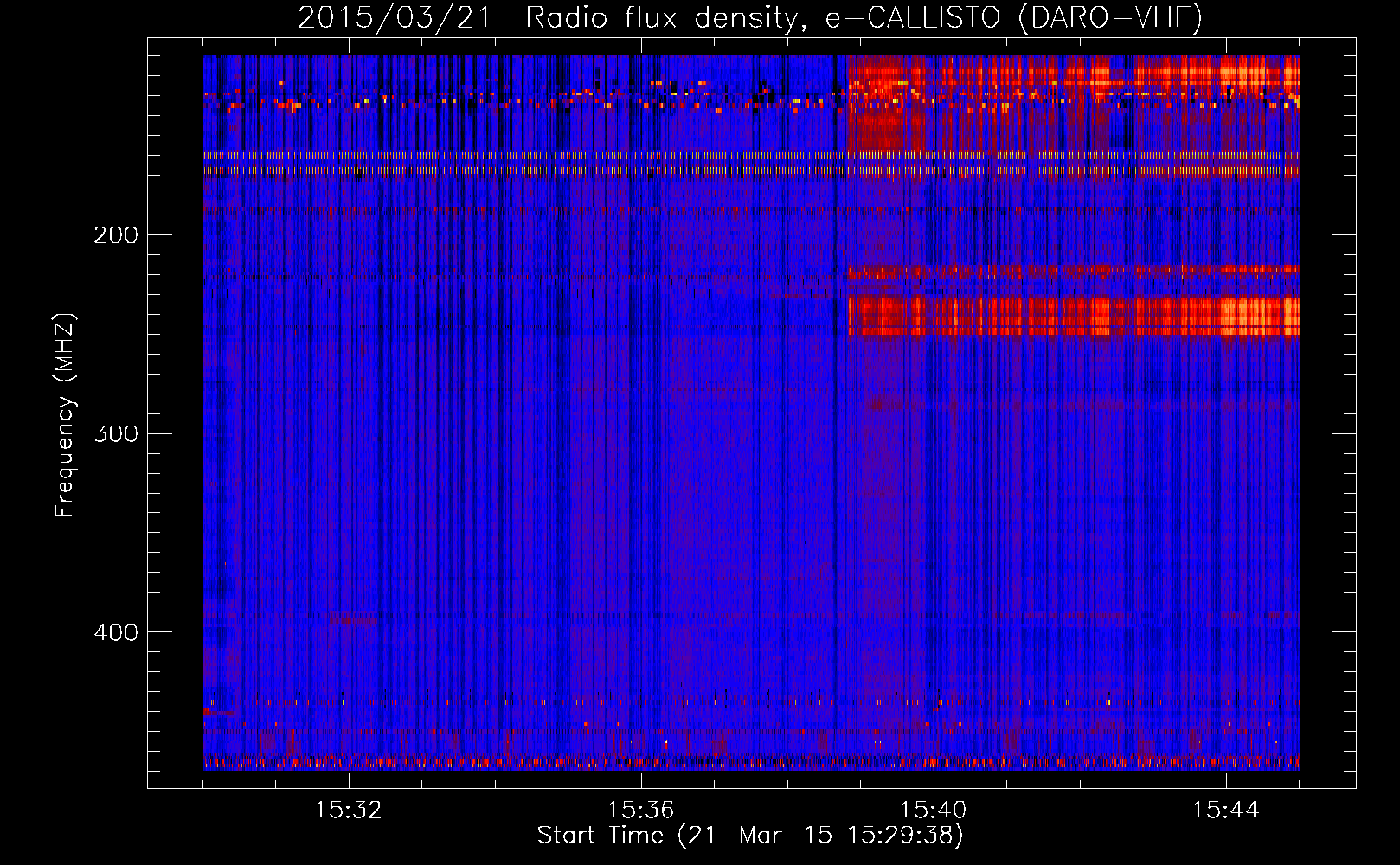Click the '15:44' time tick label
The width and height of the screenshot is (1400, 865).
pos(1226,811)
